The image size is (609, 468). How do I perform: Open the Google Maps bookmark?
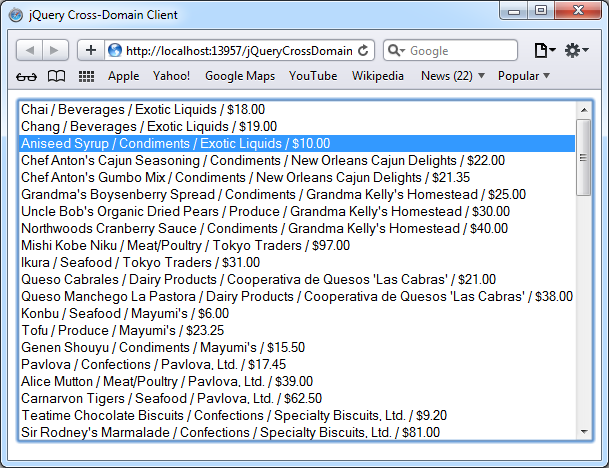pyautogui.click(x=239, y=76)
